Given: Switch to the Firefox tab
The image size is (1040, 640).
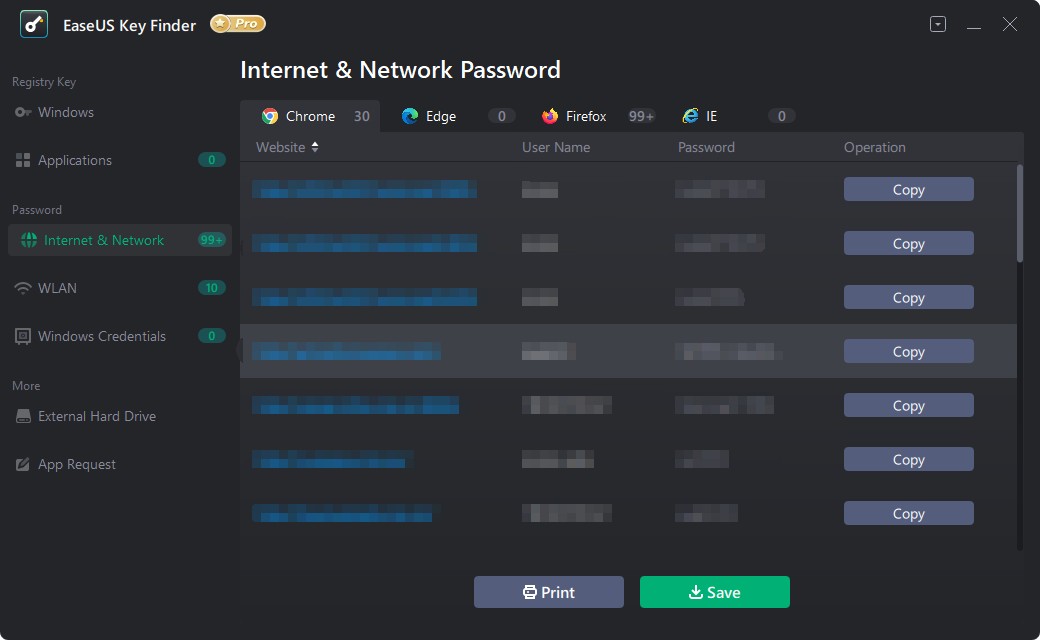Looking at the screenshot, I should [x=585, y=116].
